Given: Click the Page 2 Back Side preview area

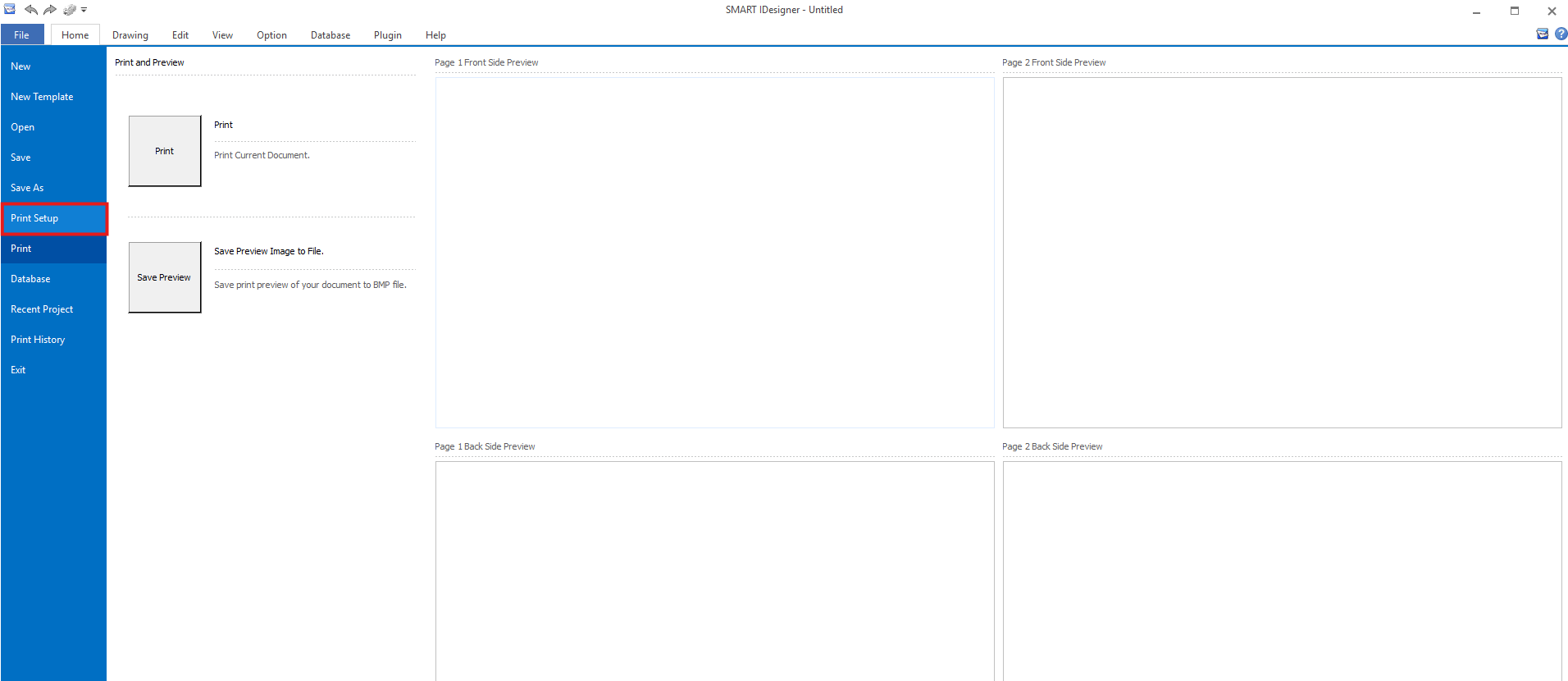Looking at the screenshot, I should coord(1282,571).
